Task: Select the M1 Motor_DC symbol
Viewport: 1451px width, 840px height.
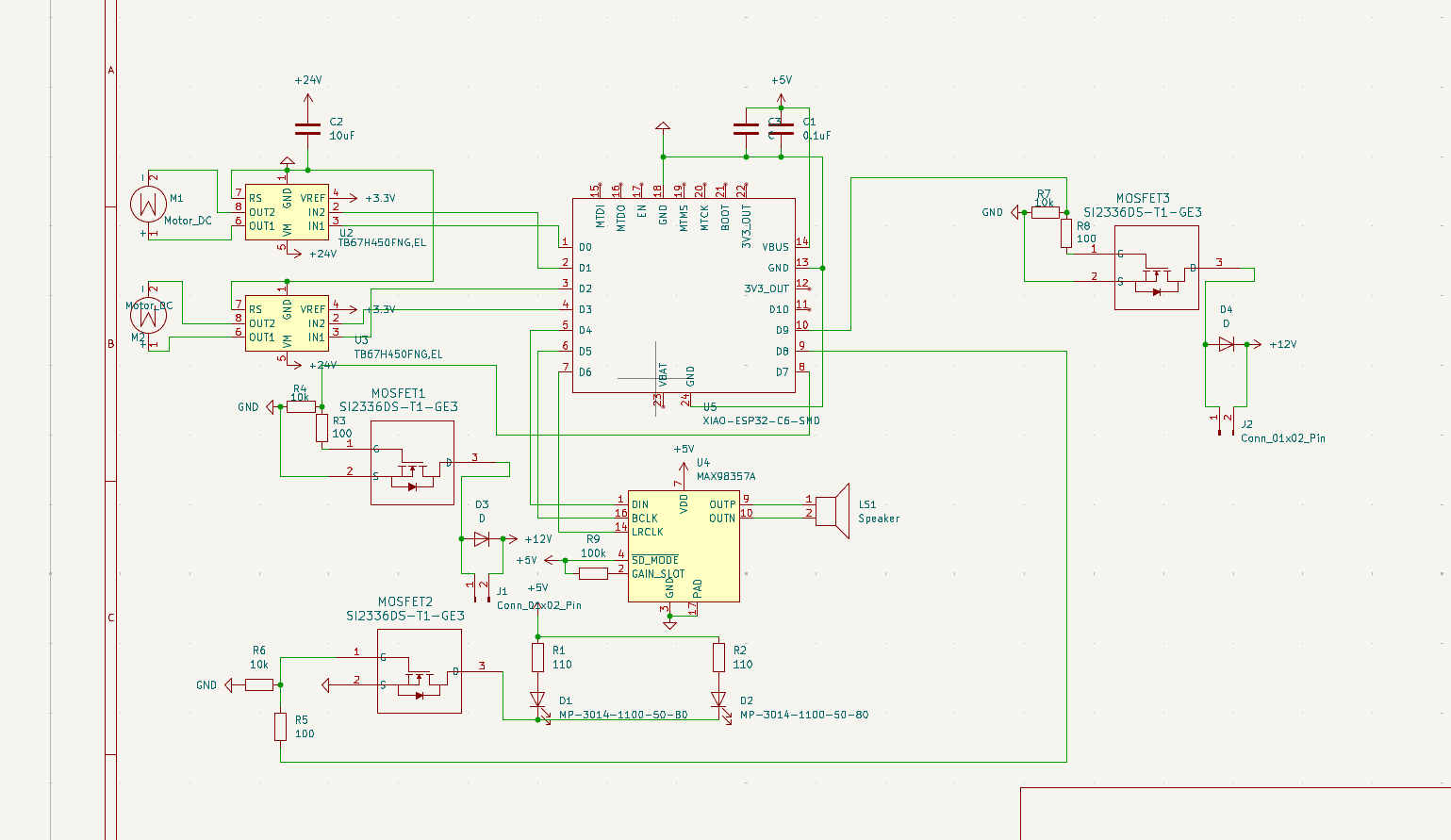Action: [x=148, y=204]
